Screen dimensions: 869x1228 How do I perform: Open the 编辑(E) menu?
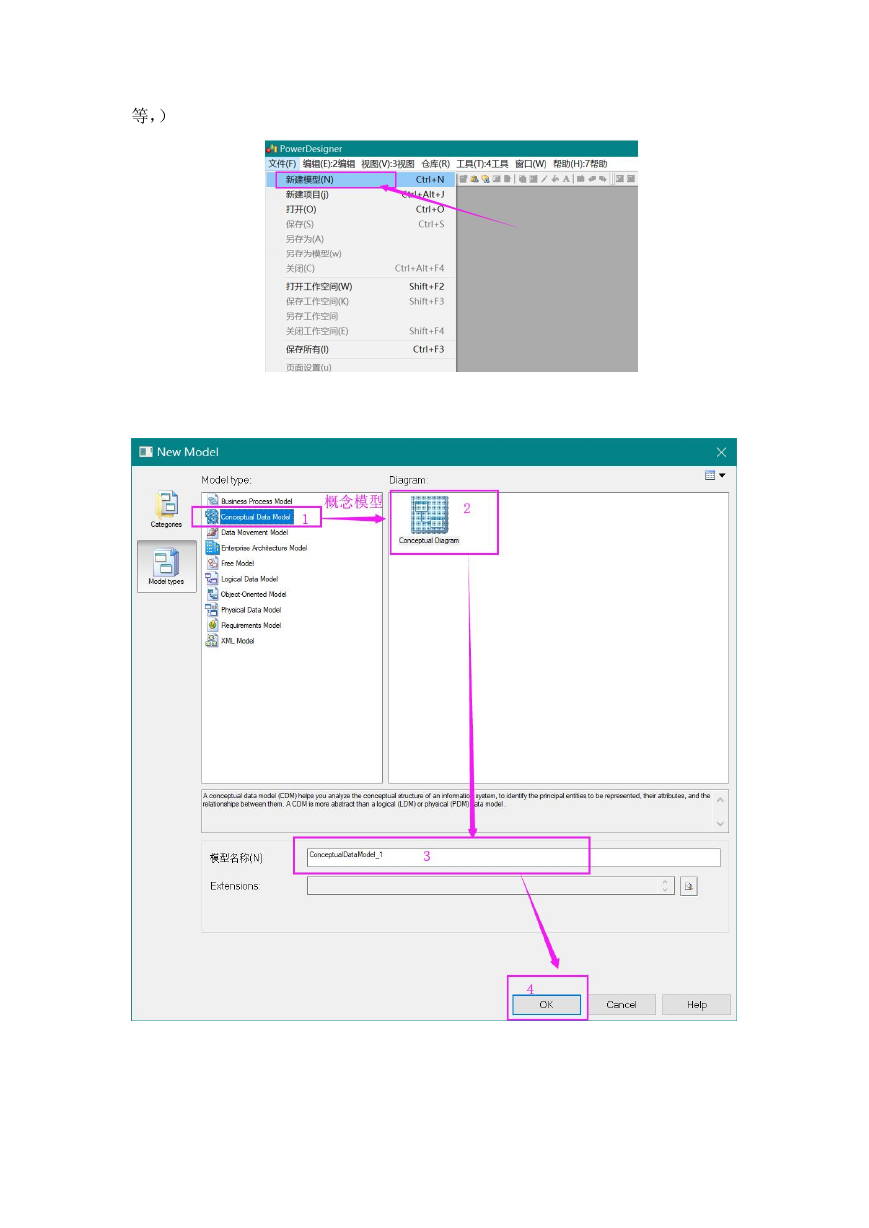coord(329,164)
